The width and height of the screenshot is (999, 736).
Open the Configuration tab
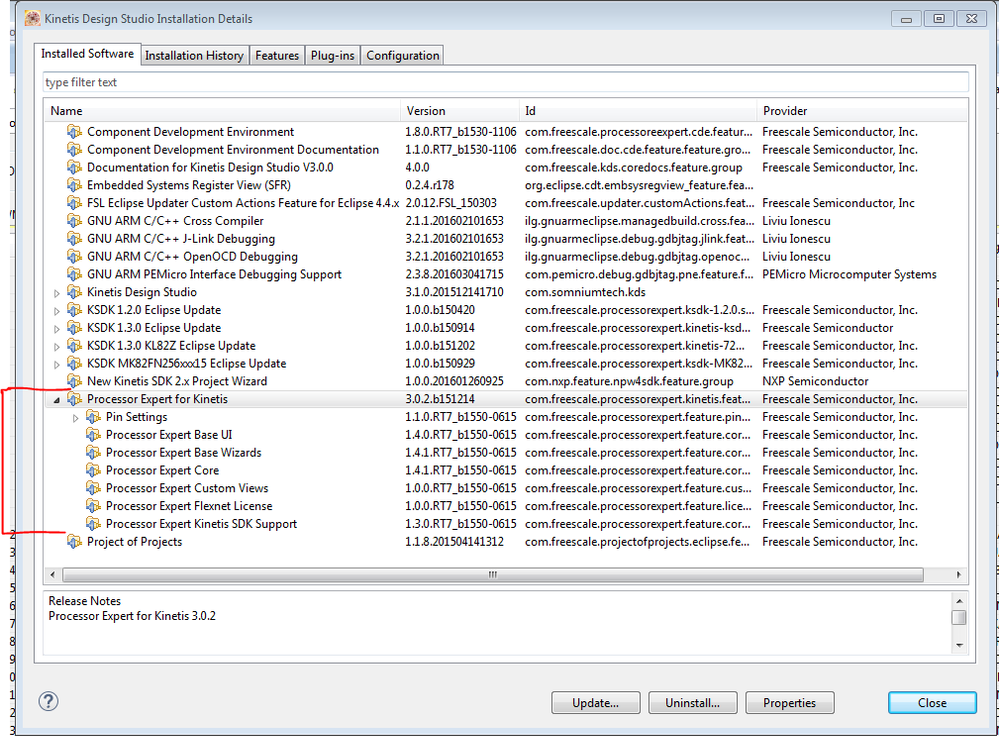click(403, 55)
